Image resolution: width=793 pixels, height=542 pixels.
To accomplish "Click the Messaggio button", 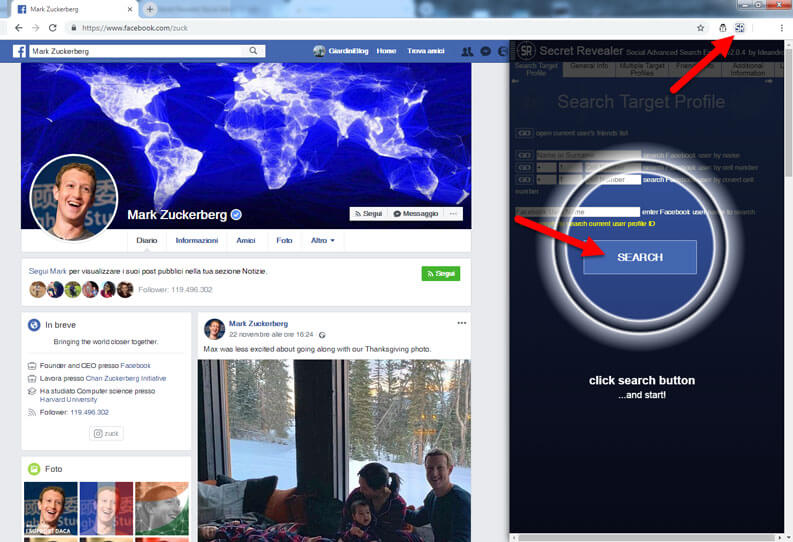I will [416, 214].
